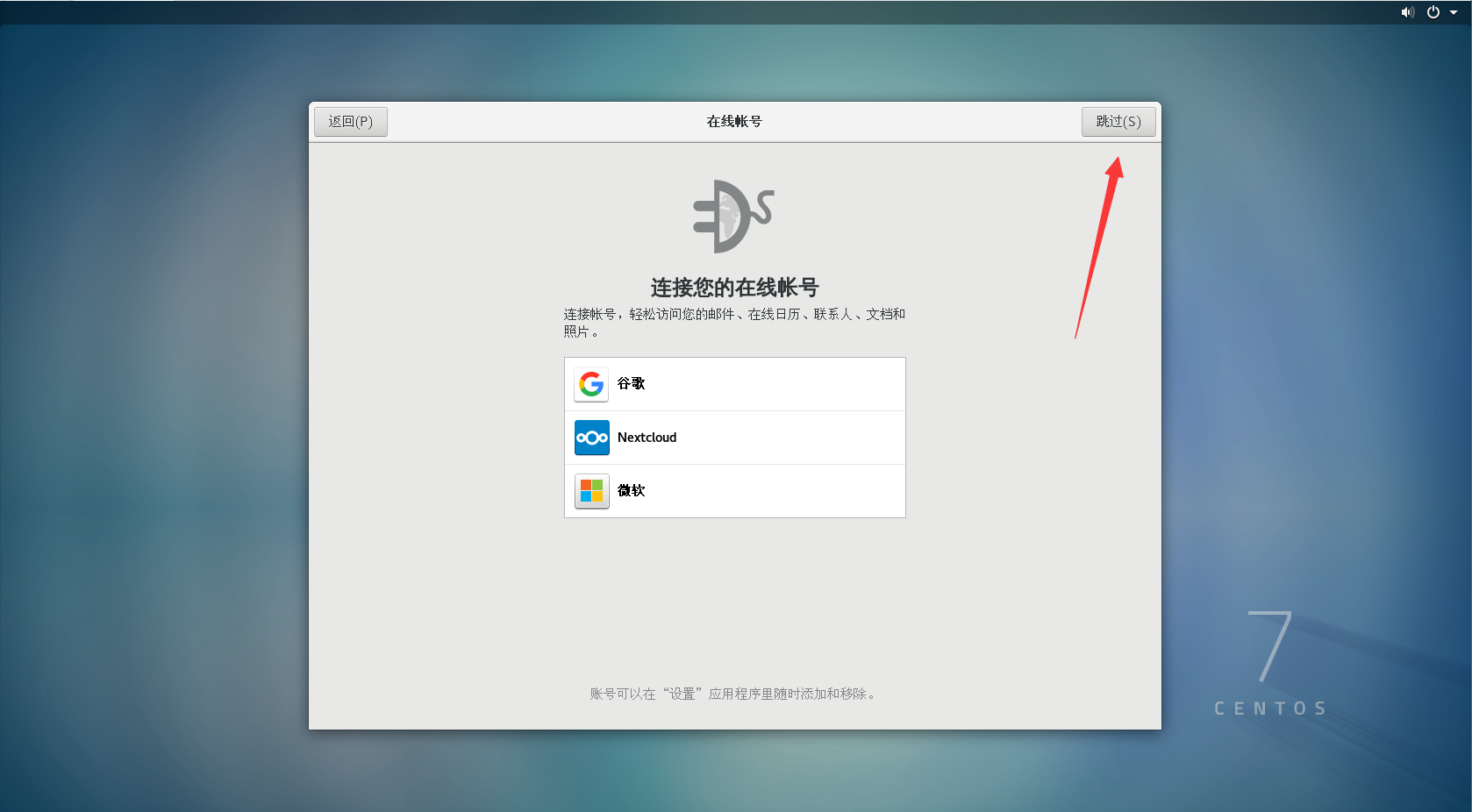Click the Microsoft four-color logo icon
Image resolution: width=1472 pixels, height=812 pixels.
pos(591,491)
